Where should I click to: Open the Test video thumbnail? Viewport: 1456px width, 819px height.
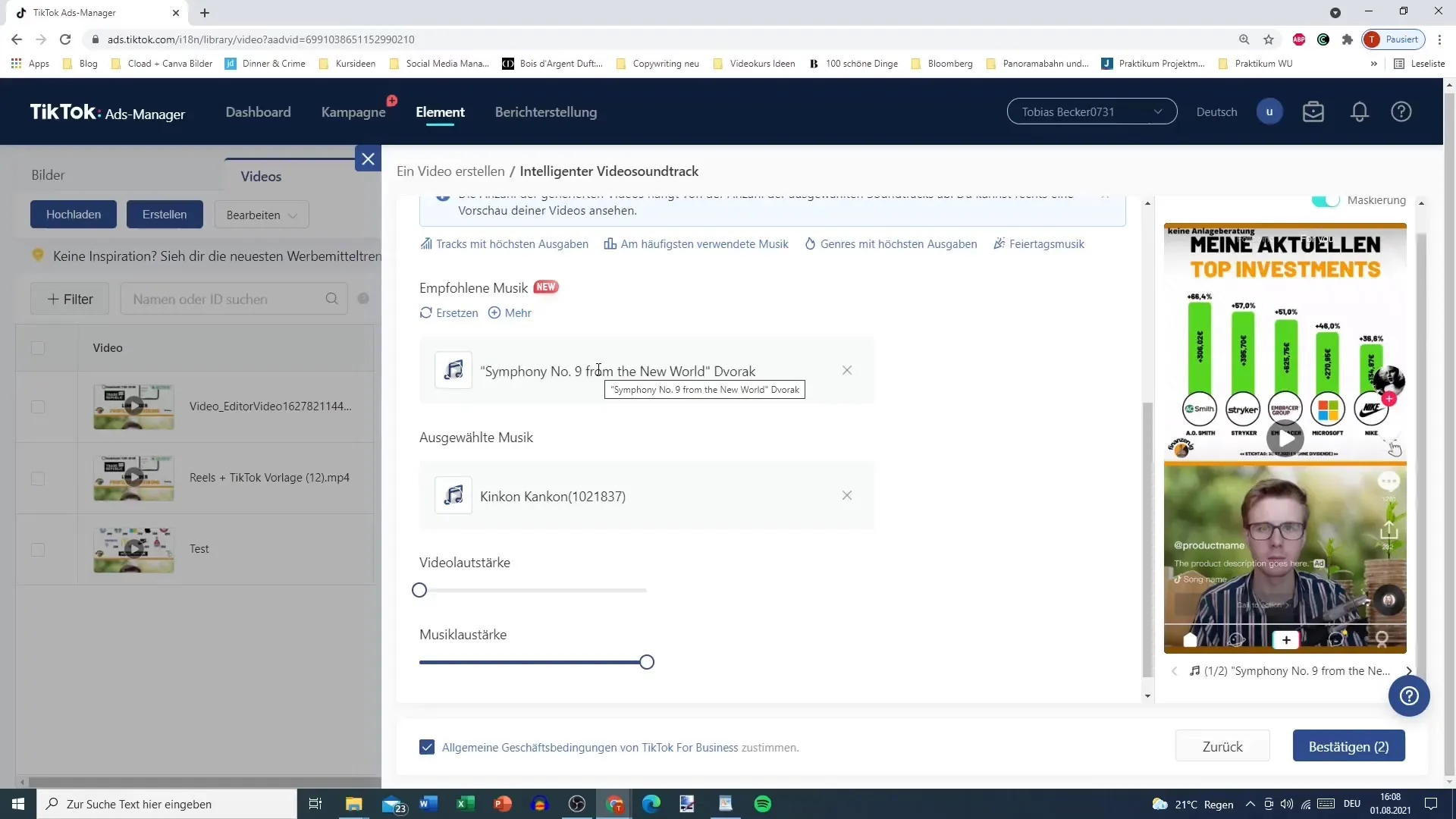(x=133, y=549)
